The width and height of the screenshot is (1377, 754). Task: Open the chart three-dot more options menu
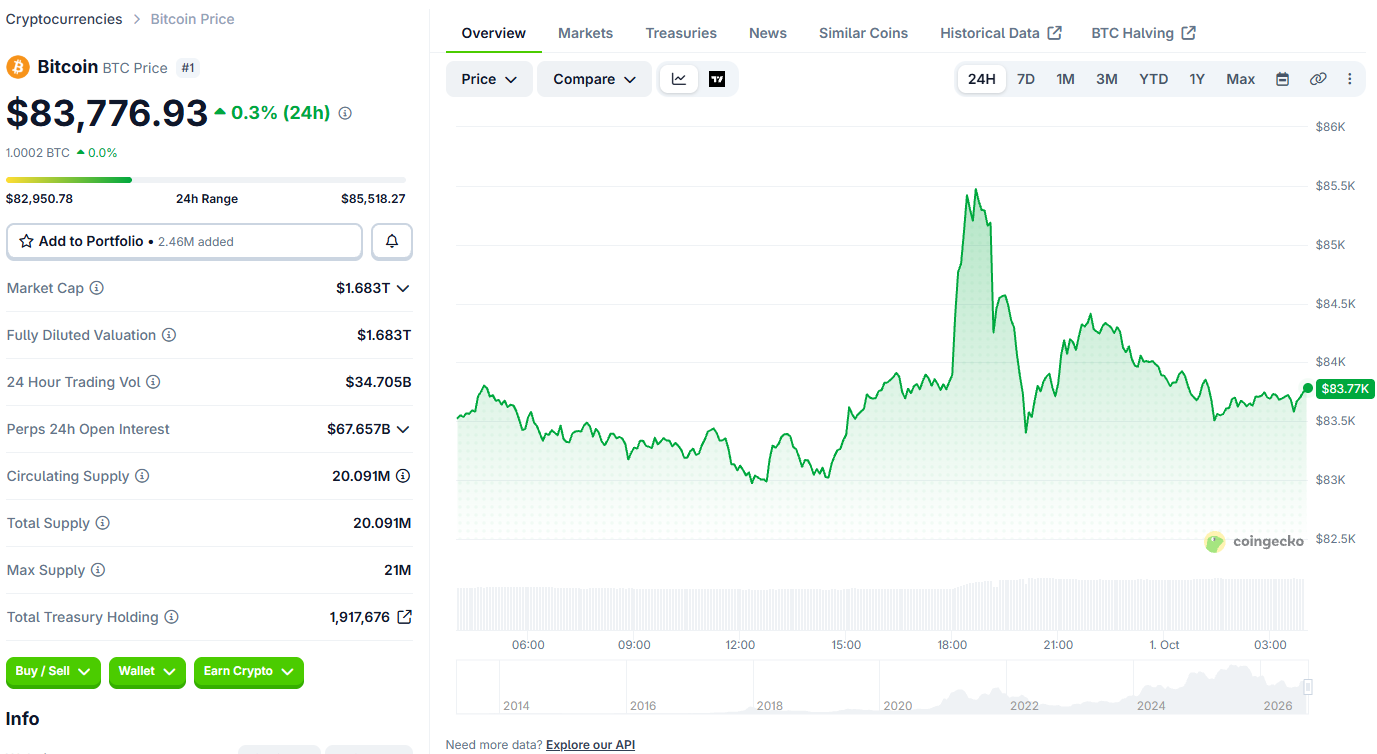(1350, 79)
